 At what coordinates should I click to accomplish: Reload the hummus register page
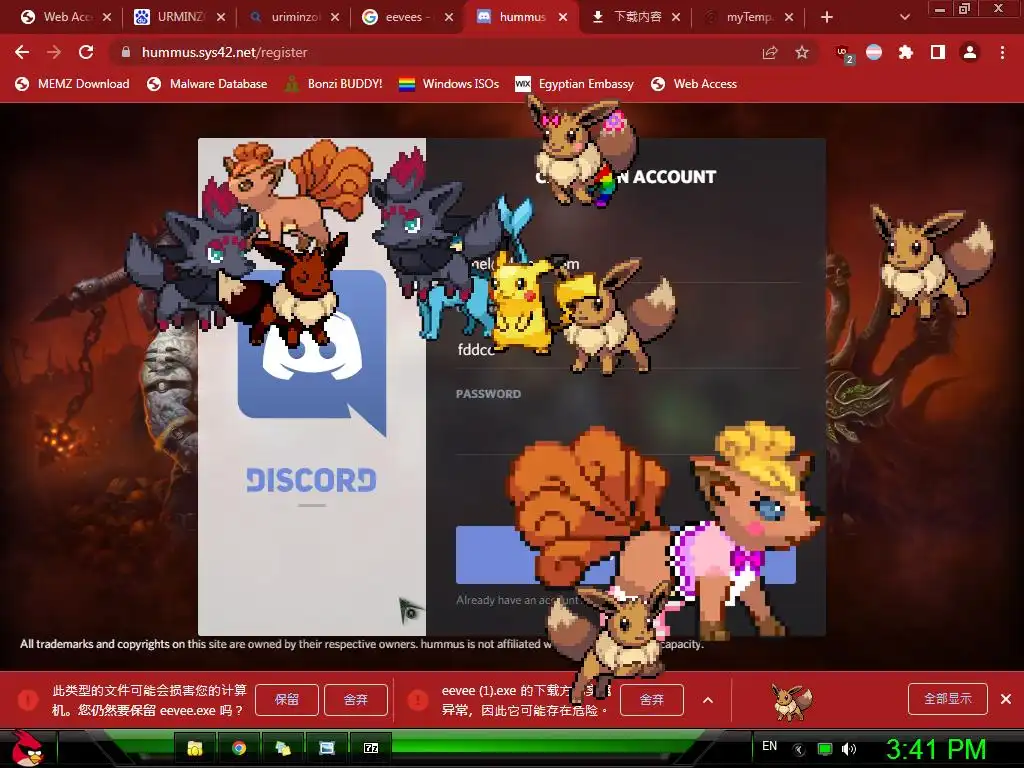(86, 52)
